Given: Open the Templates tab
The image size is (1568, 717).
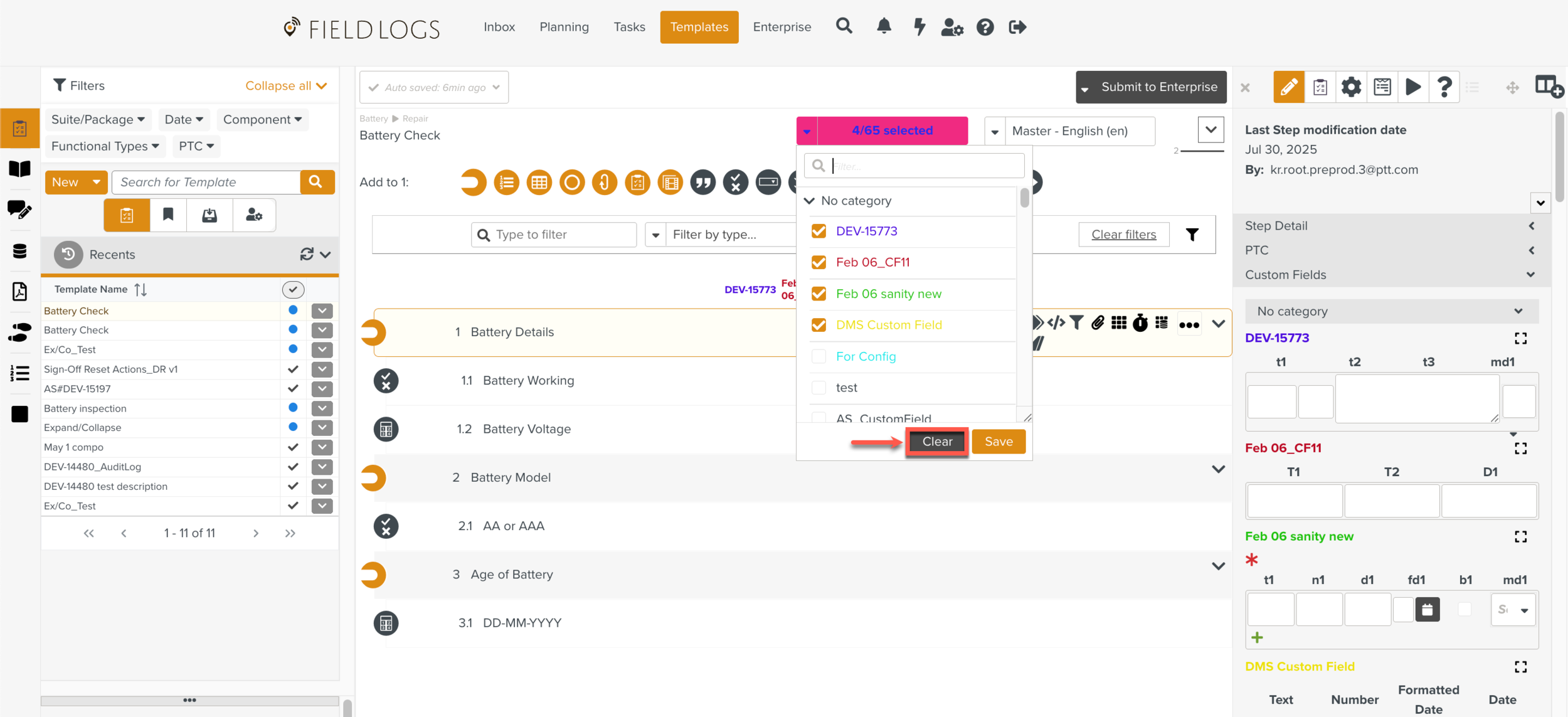Looking at the screenshot, I should tap(699, 27).
